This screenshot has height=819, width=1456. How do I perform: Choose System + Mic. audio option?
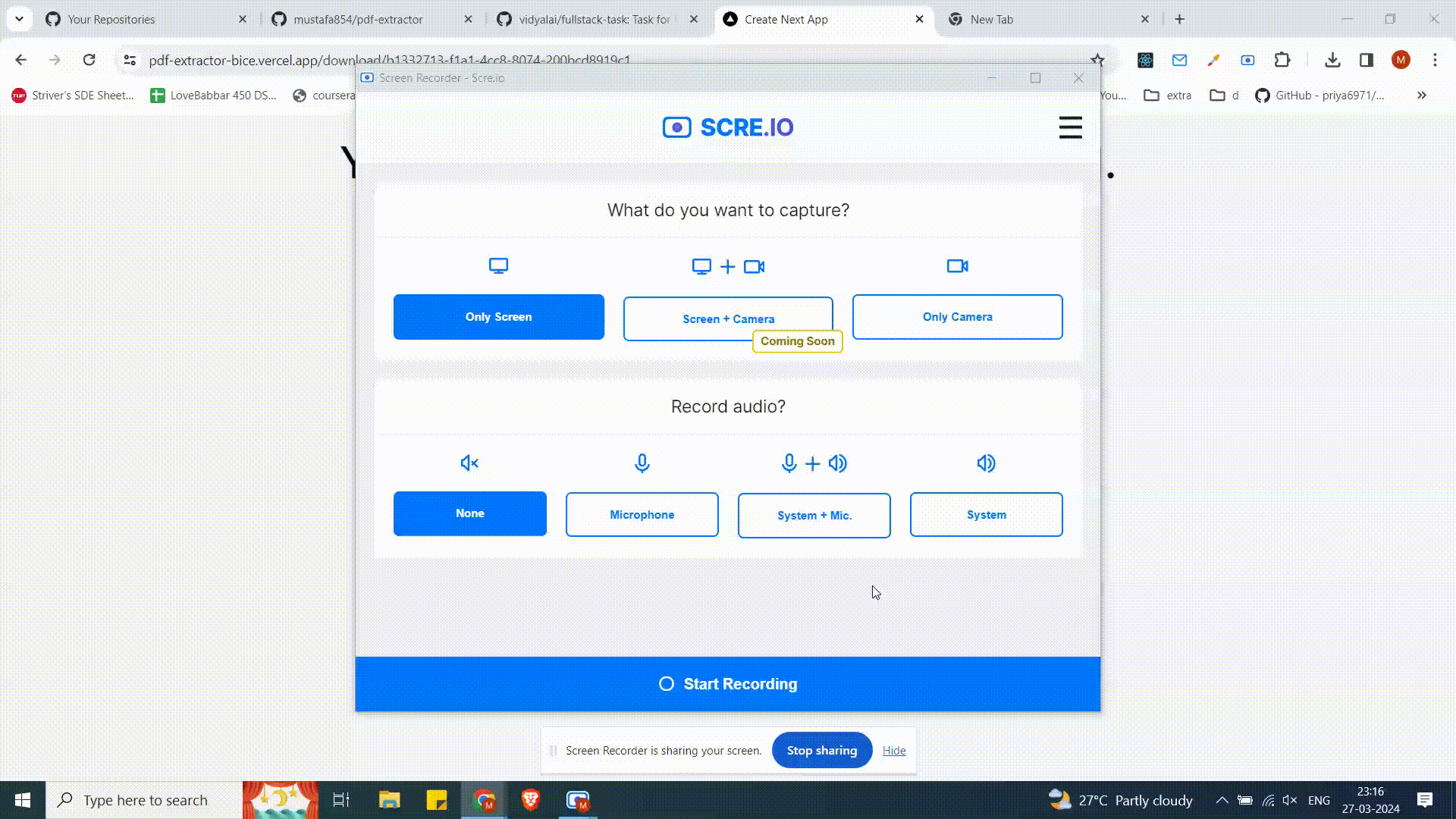(814, 516)
